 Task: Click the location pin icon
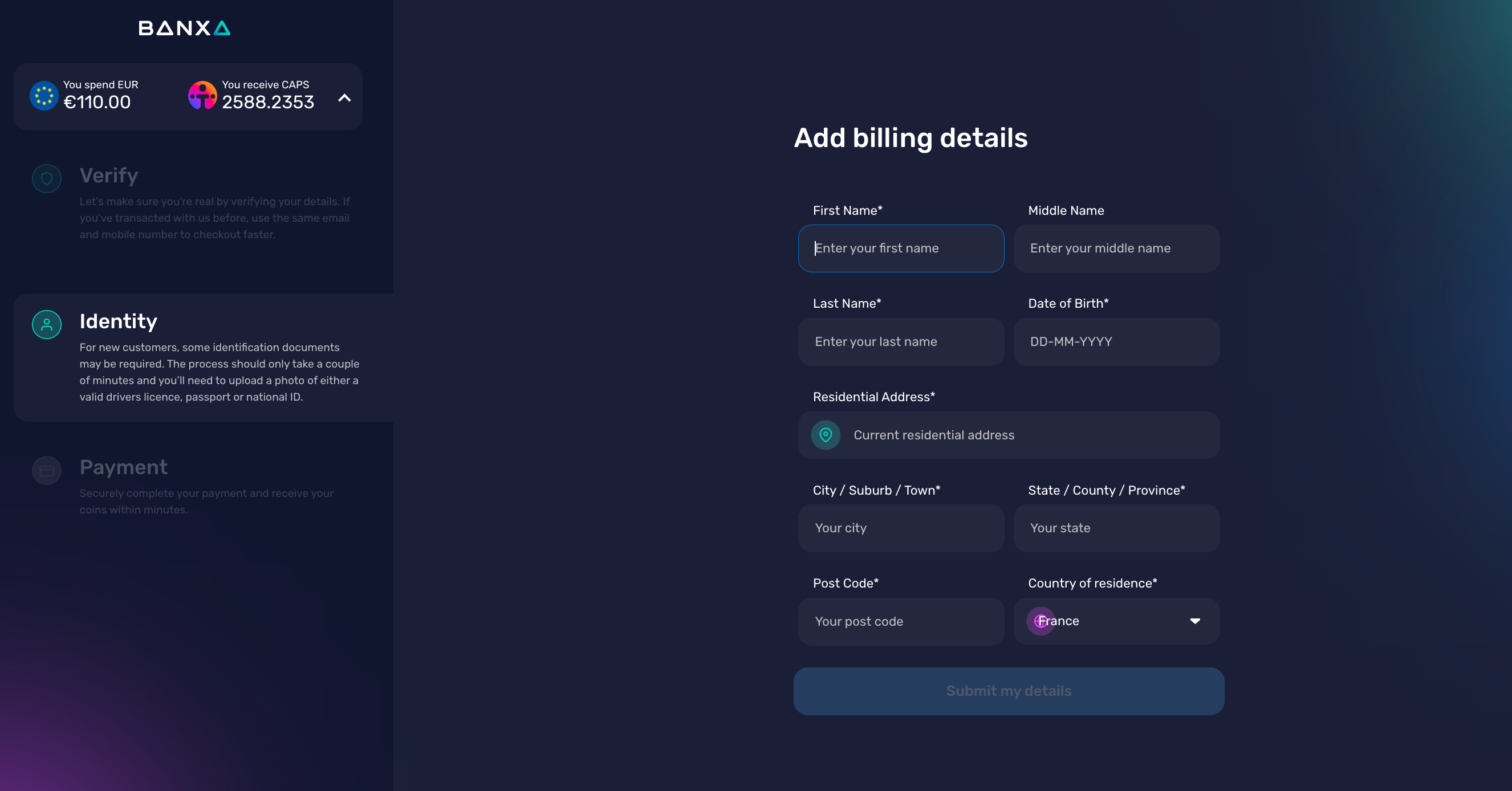(x=825, y=435)
